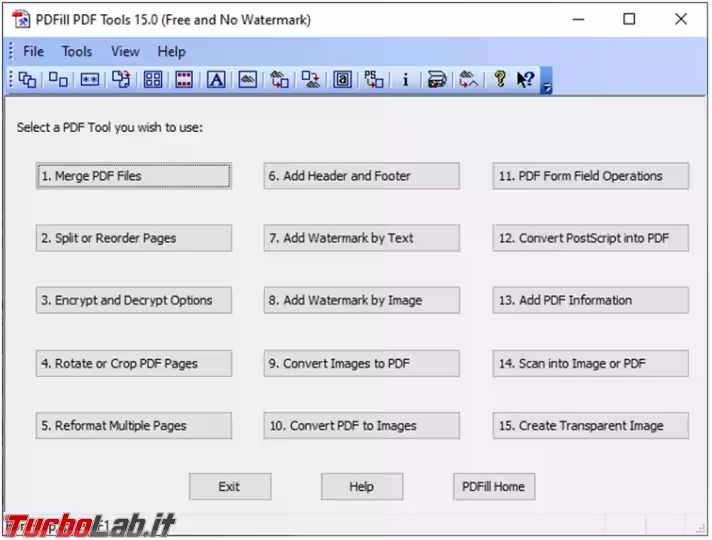Maximize the PDFill PDF Tools window
This screenshot has width=712, height=540.
[x=629, y=20]
